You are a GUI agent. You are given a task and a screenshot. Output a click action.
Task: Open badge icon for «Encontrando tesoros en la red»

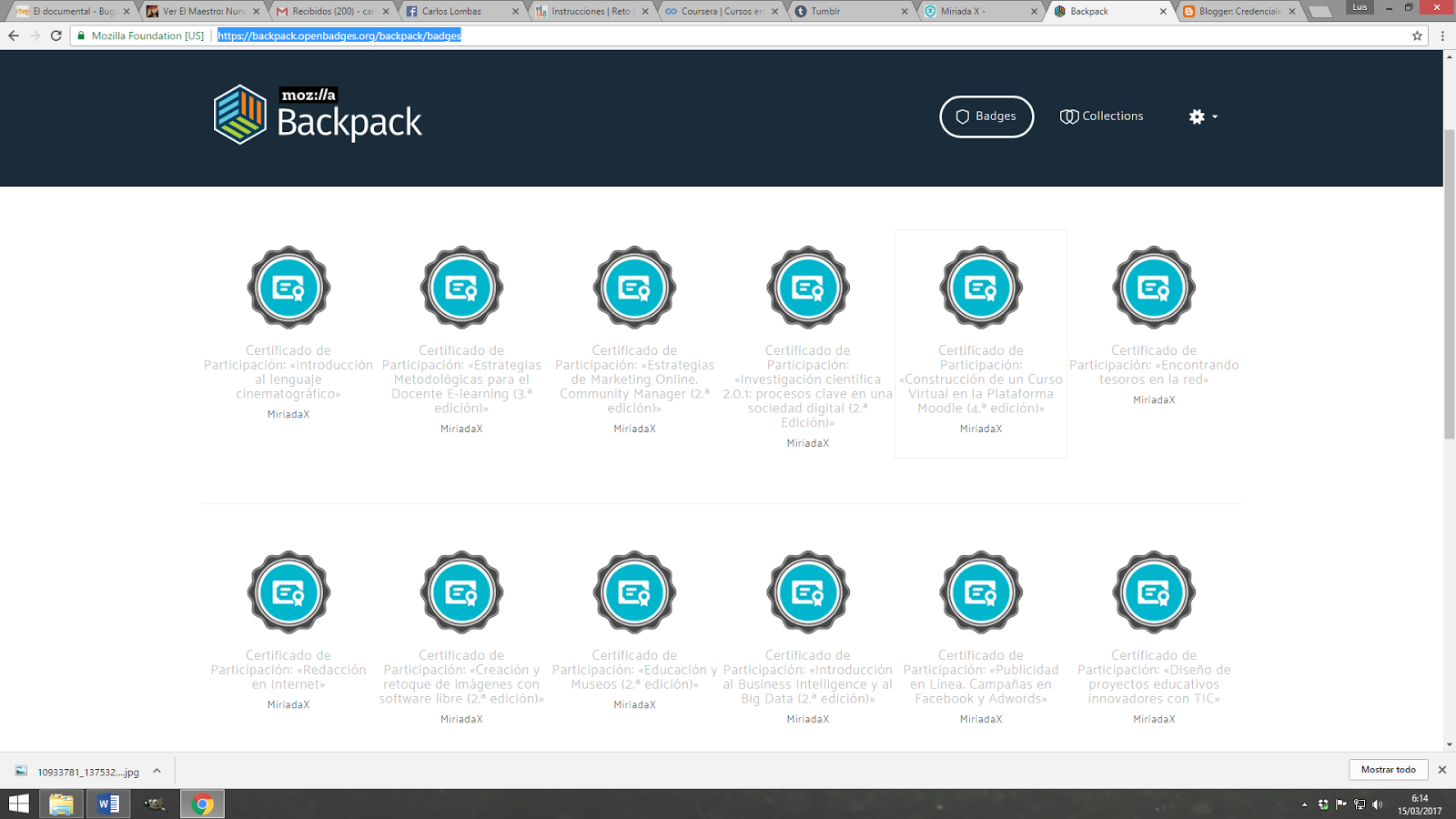(1154, 288)
